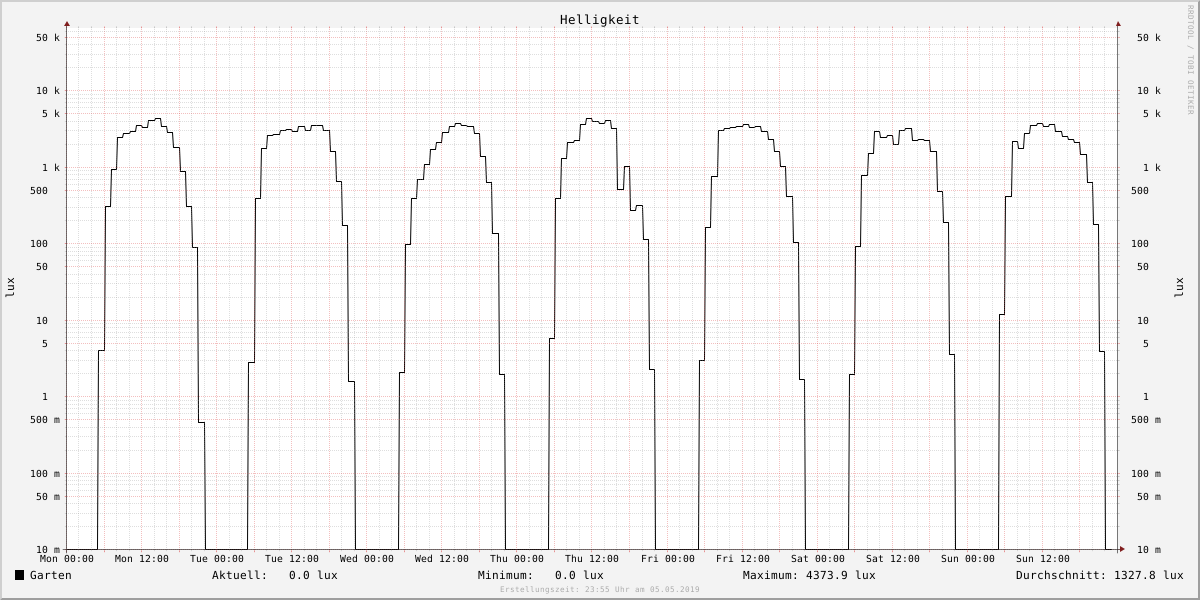This screenshot has height=600, width=1200.
Task: Click the right axis 10 m label
Action: click(1149, 550)
